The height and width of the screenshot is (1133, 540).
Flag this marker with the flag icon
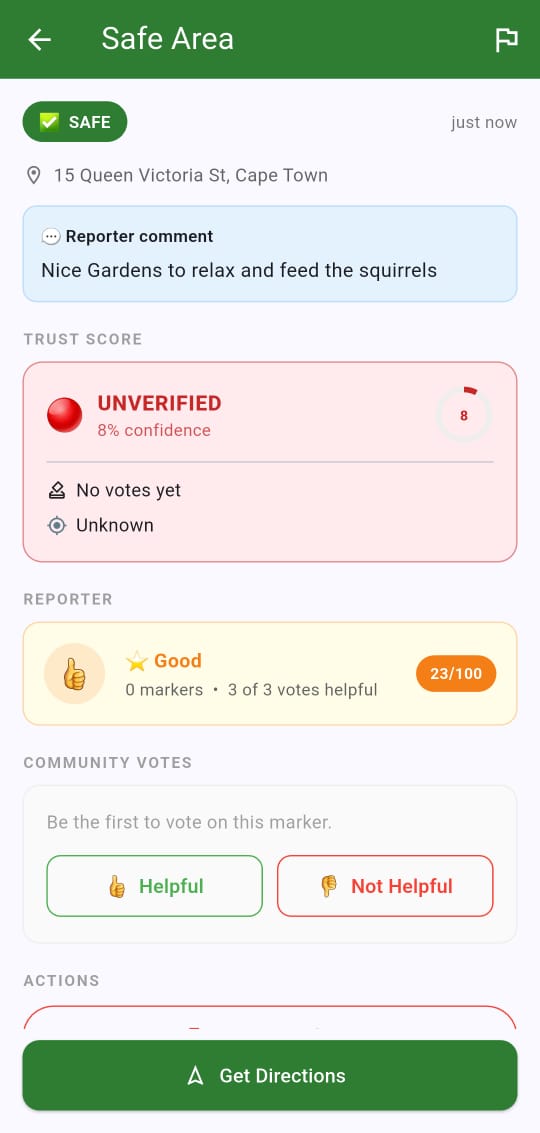[506, 39]
